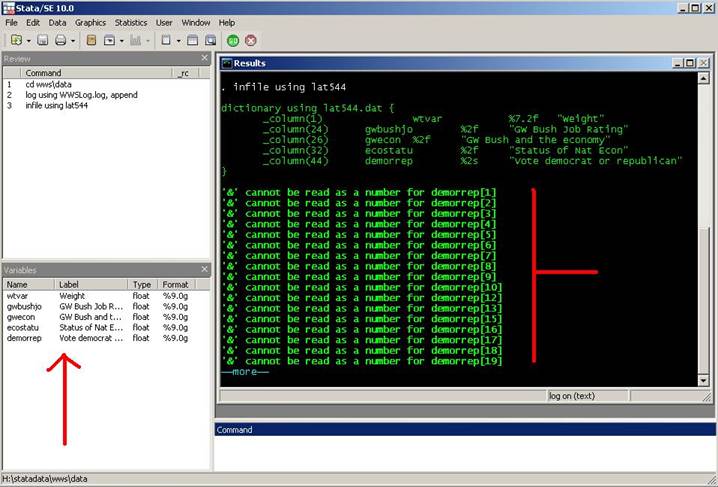The width and height of the screenshot is (718, 487).
Task: Click the Log begin/close toolbar icon
Action: tap(91, 40)
